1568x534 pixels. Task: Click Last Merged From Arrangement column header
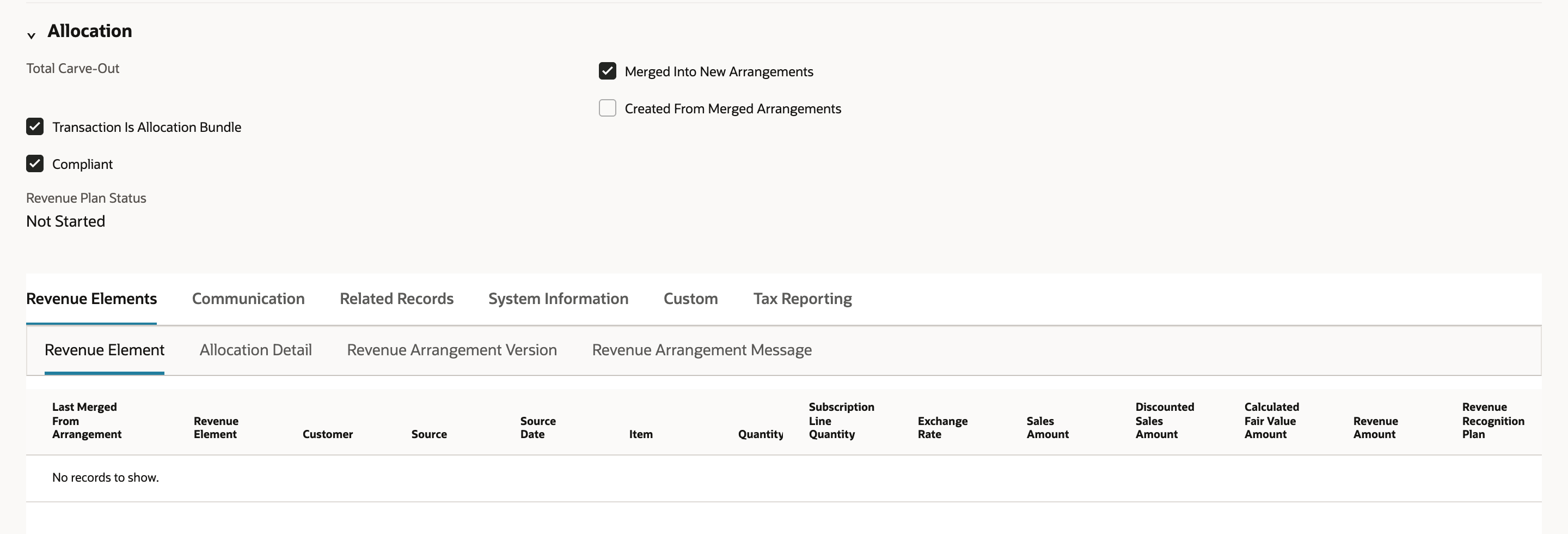[x=87, y=420]
